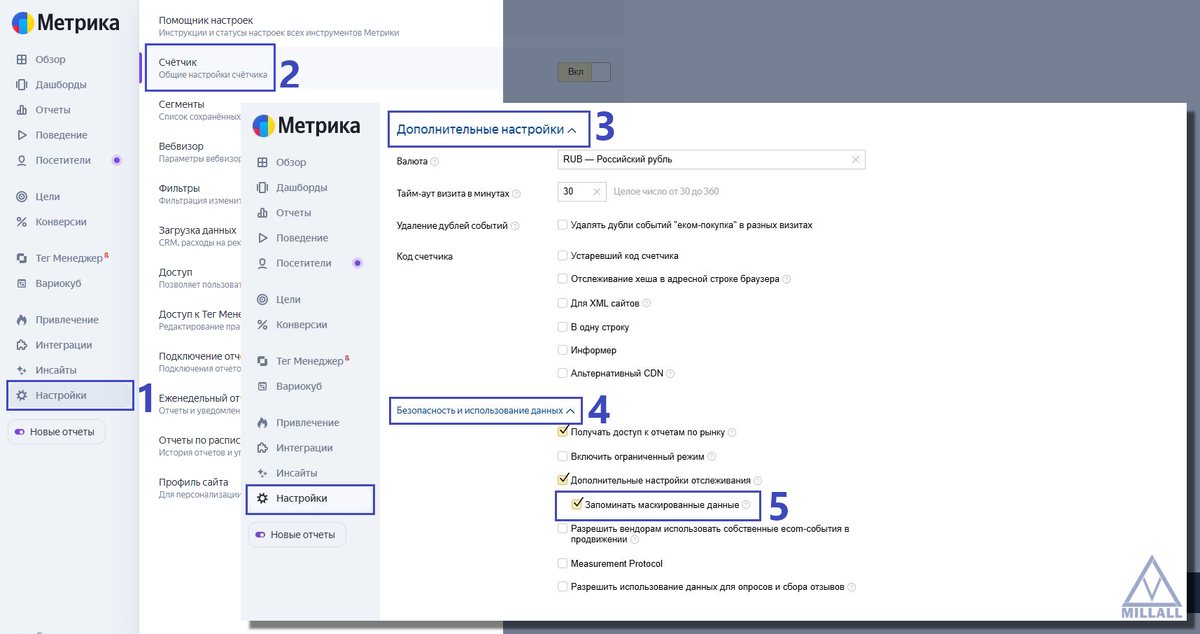Viewport: 1200px width, 634px height.
Task: Clear the timeout value 30 with its X
Action: (x=596, y=192)
